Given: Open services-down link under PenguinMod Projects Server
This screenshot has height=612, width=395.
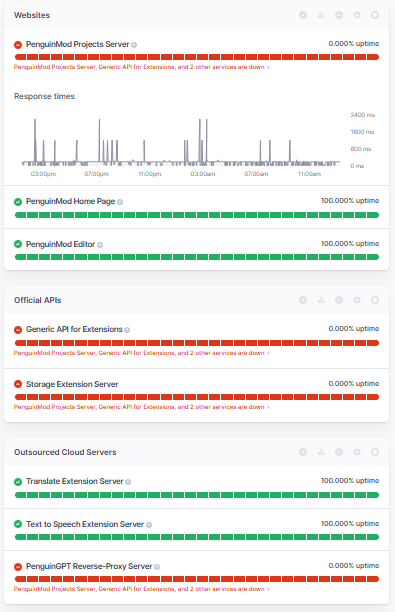Looking at the screenshot, I should pos(141,67).
